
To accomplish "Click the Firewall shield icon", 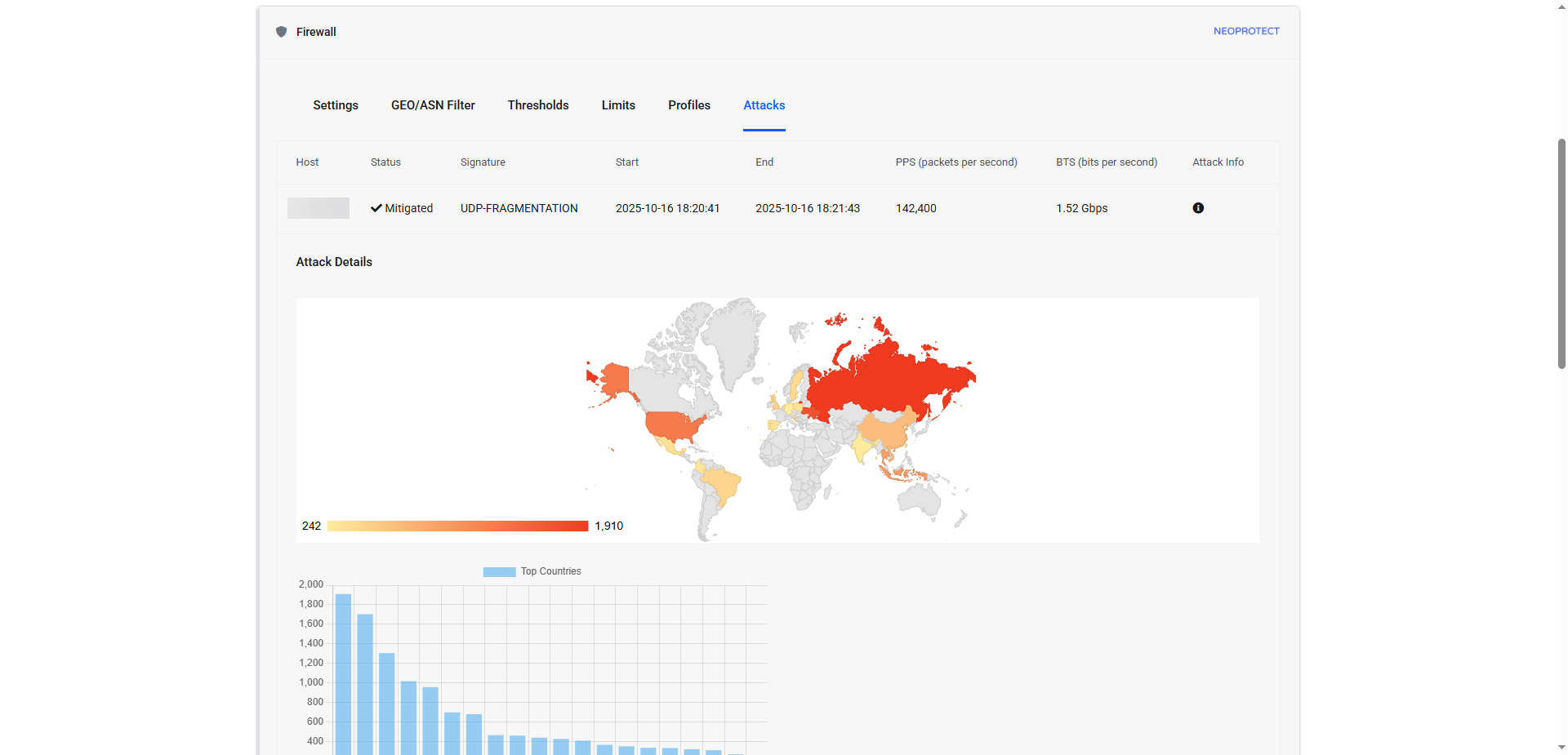I will [x=282, y=32].
